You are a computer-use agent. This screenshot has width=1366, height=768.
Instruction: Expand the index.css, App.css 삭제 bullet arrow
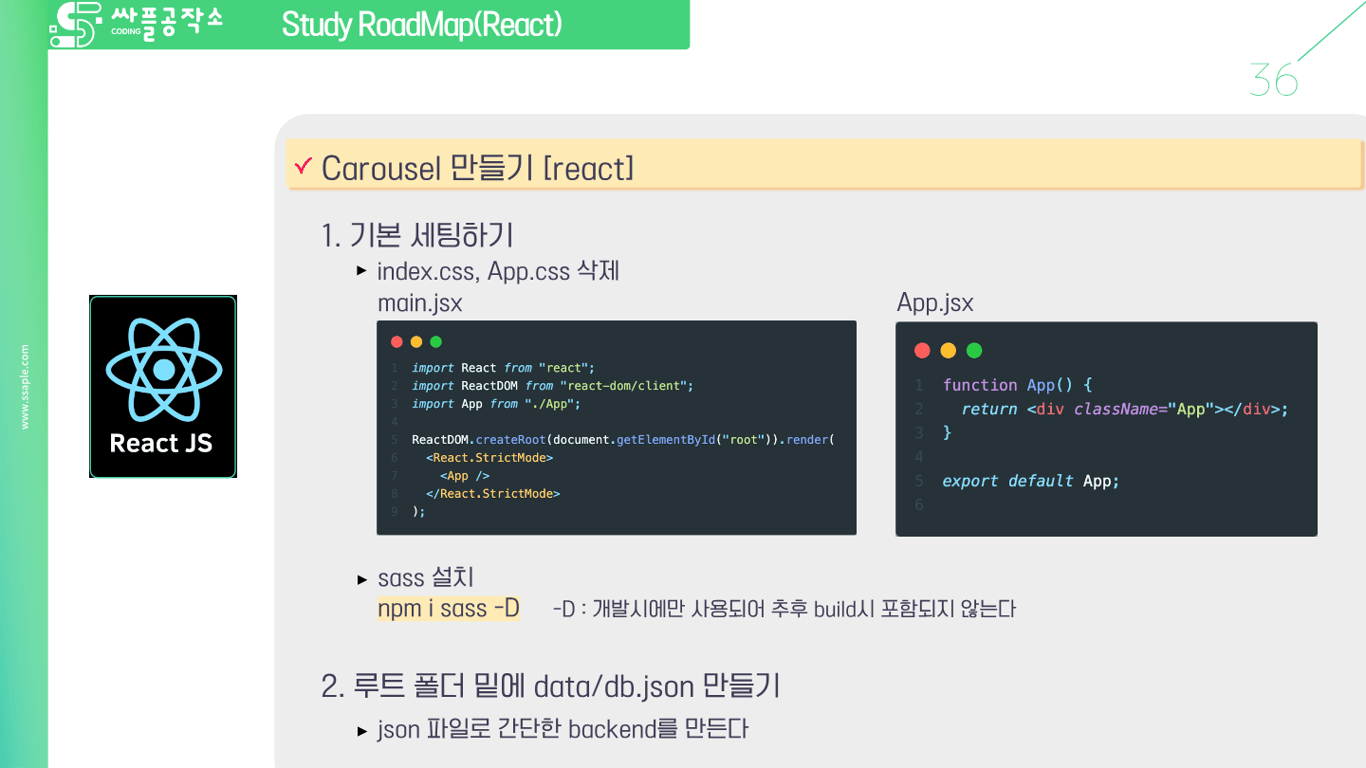click(x=363, y=270)
